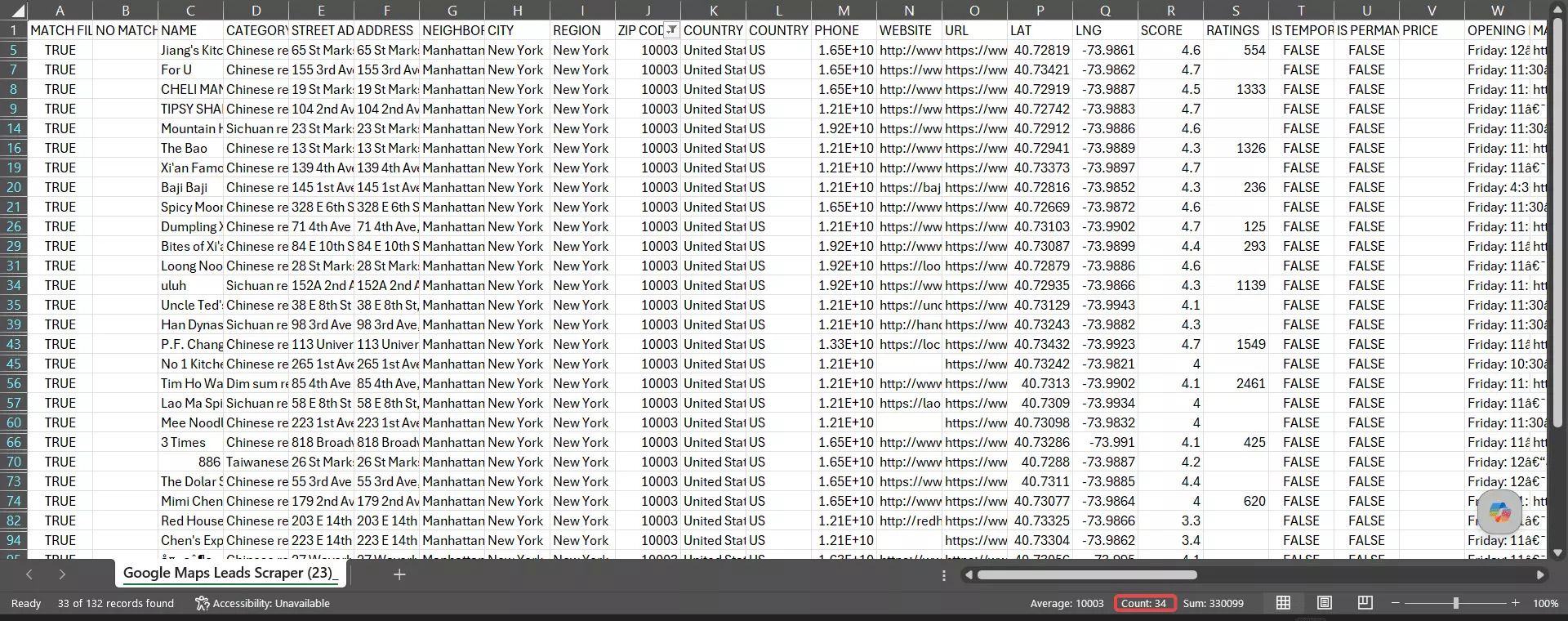Click the 100% zoom level

coord(1545,603)
